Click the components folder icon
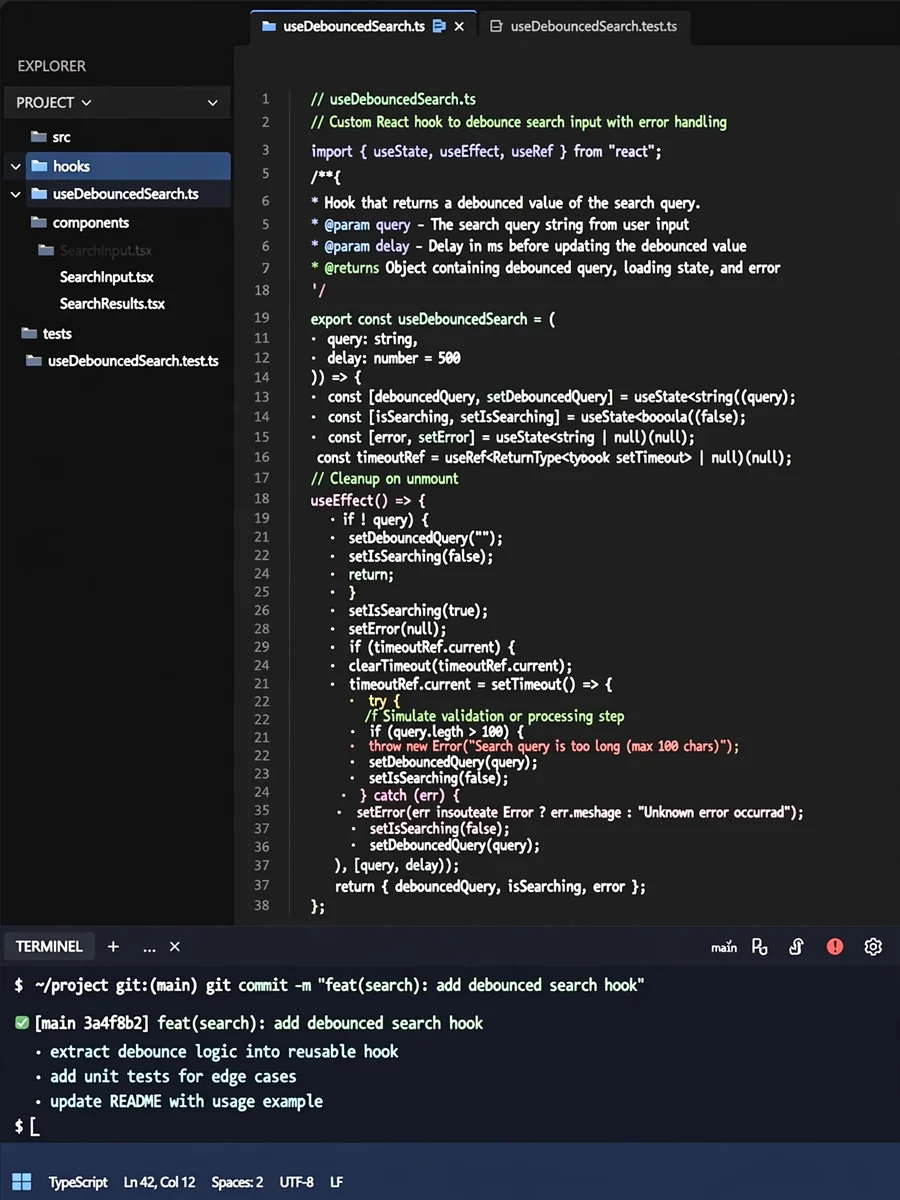 coord(39,222)
